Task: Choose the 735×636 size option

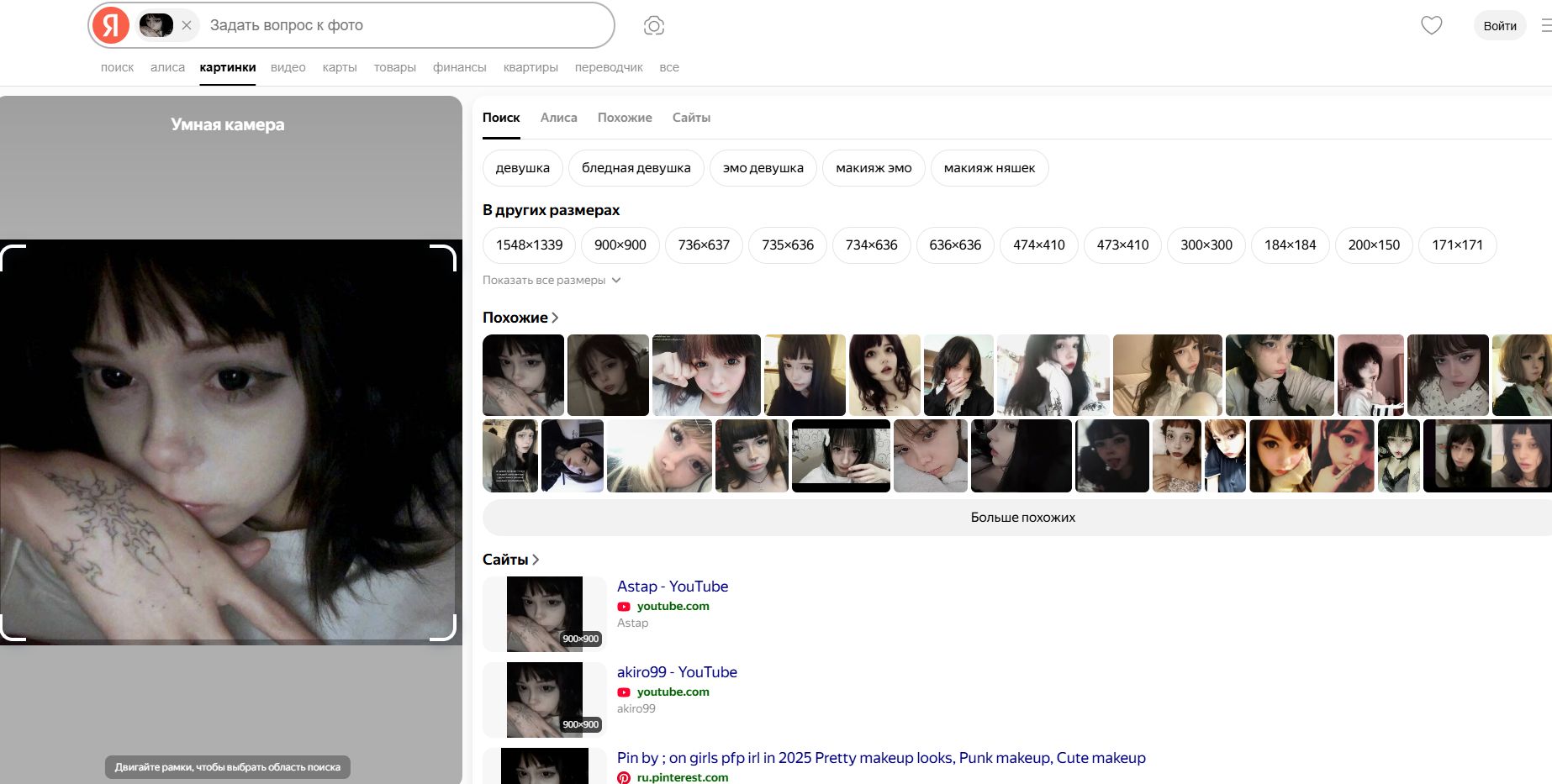Action: (788, 245)
